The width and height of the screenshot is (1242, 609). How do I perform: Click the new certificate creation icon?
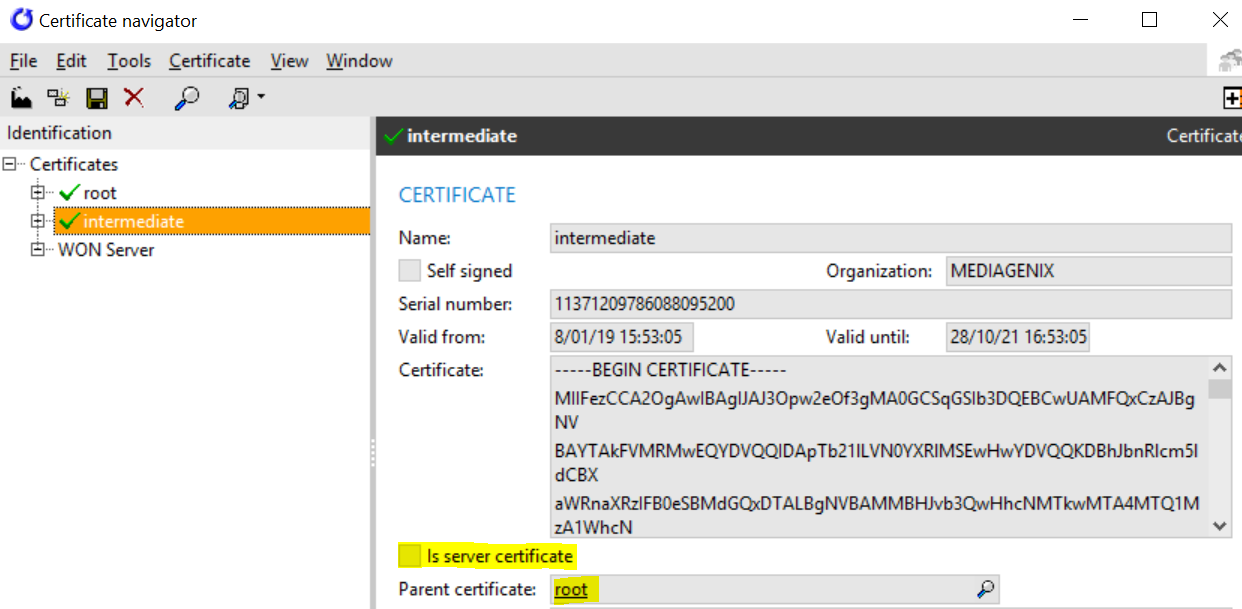coord(57,97)
